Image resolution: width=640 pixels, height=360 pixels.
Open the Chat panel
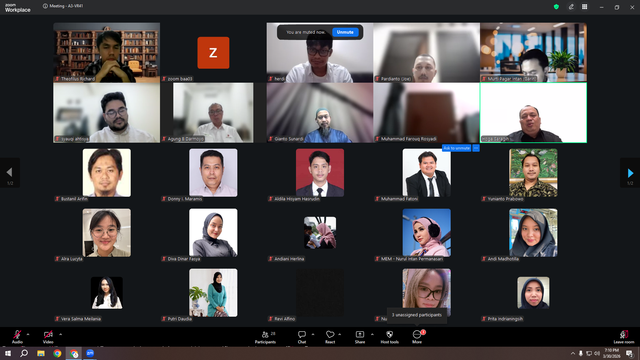coord(302,337)
